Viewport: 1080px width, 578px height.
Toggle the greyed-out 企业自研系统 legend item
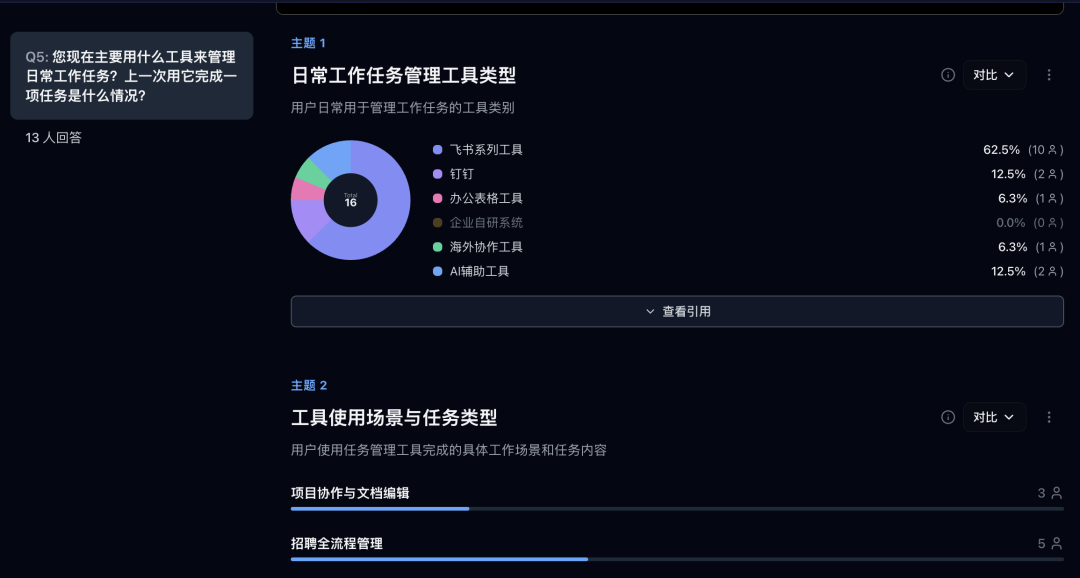coord(486,223)
